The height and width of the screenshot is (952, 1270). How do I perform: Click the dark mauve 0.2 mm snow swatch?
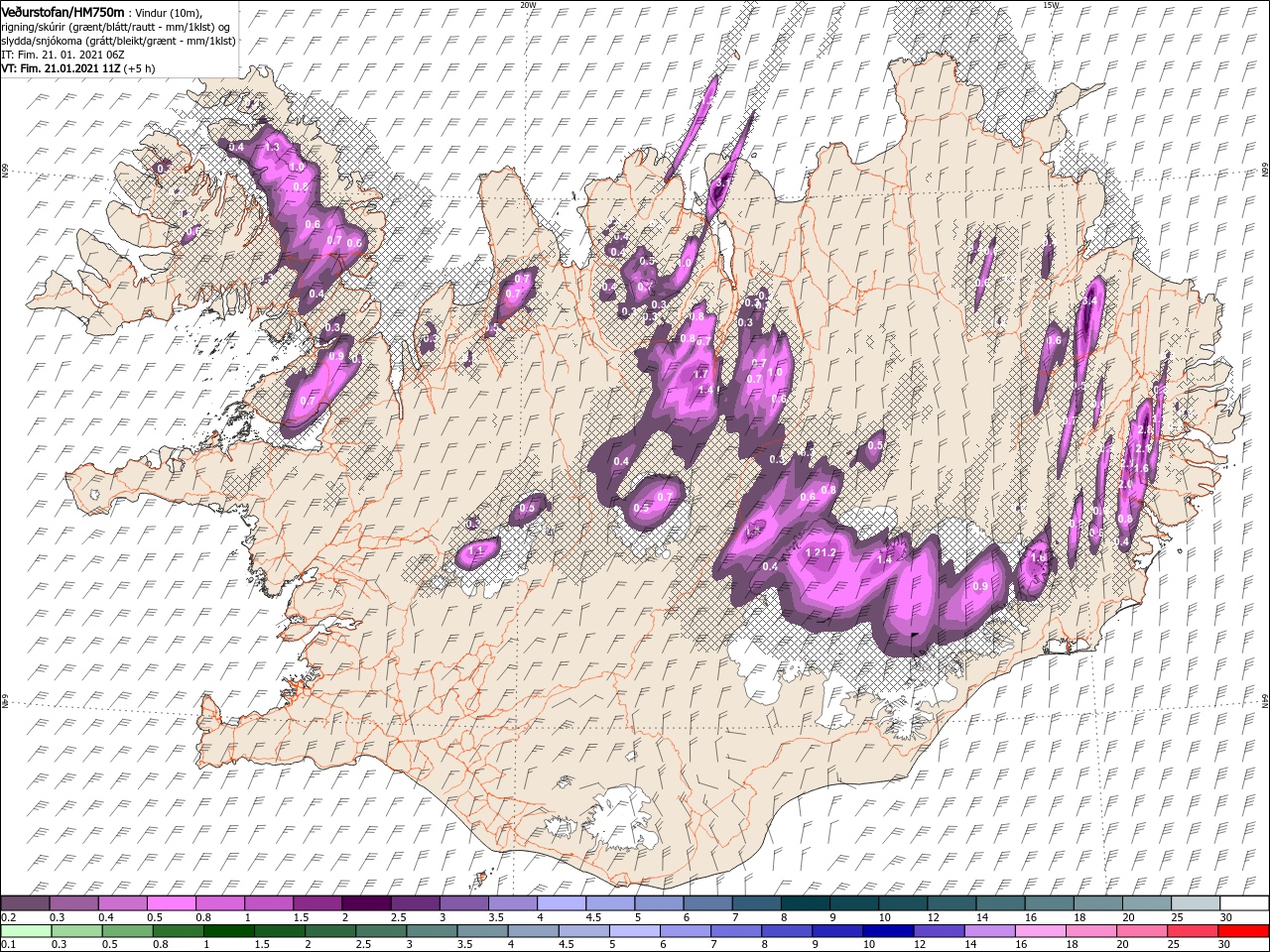(25, 903)
